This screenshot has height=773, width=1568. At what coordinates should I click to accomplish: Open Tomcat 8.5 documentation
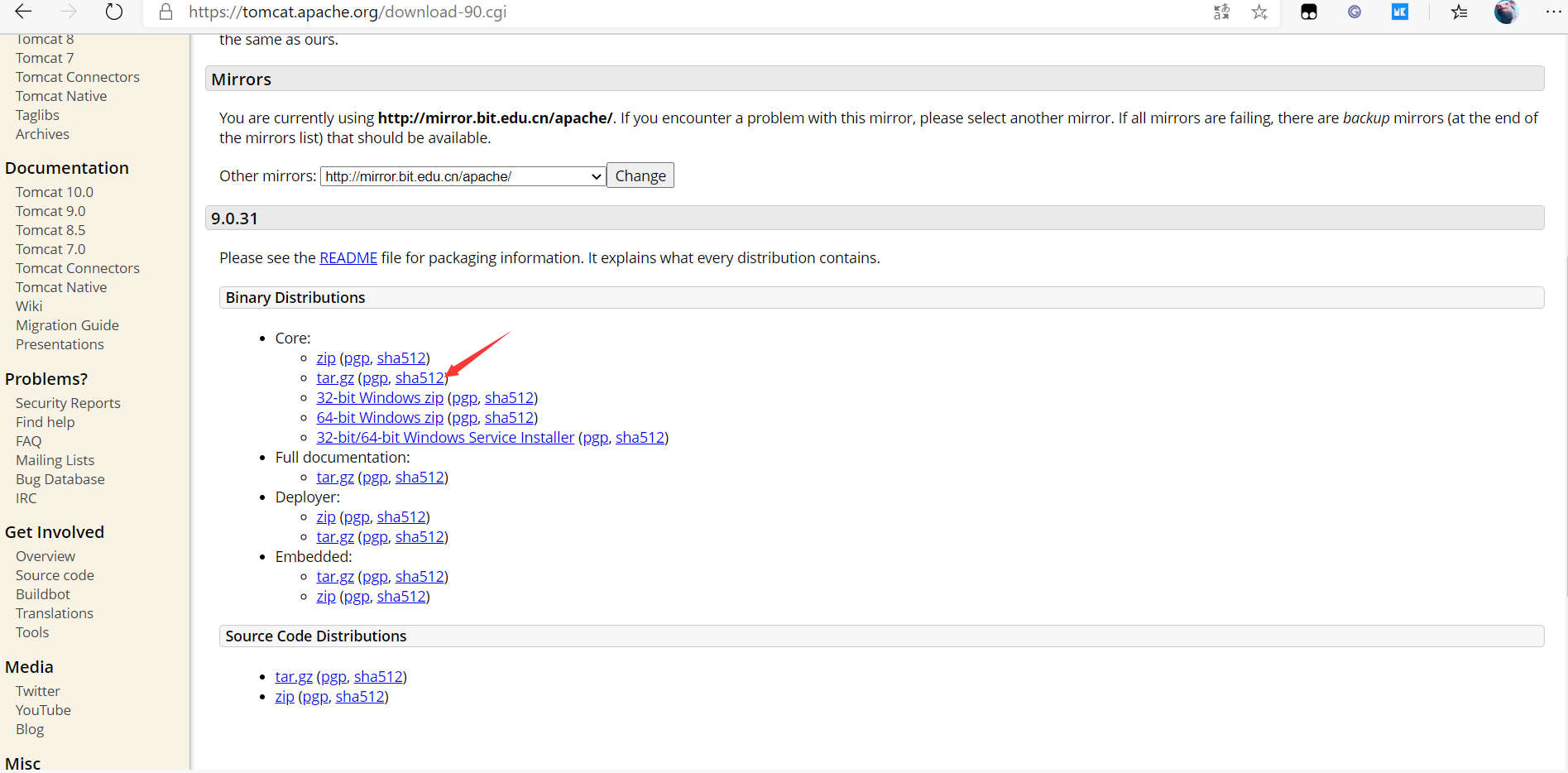[x=50, y=230]
